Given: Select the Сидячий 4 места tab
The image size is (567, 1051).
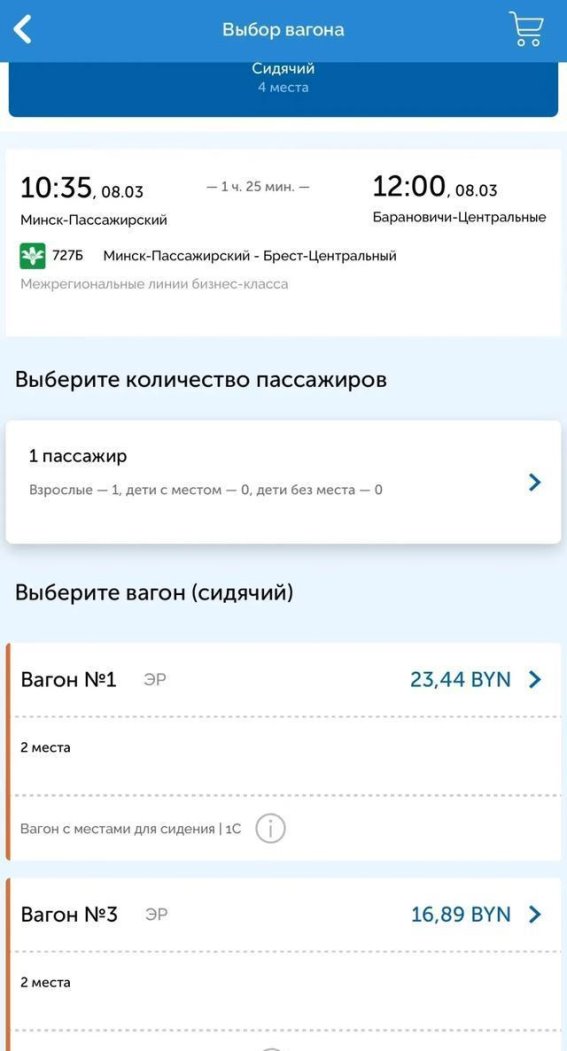Looking at the screenshot, I should coord(284,77).
